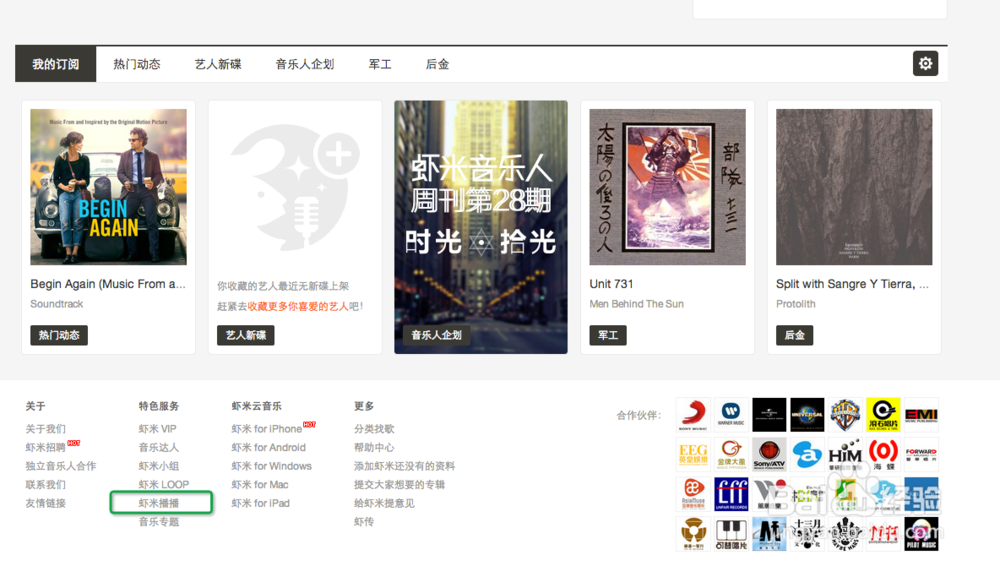Click the AsiaMuse partner logo

tap(693, 494)
